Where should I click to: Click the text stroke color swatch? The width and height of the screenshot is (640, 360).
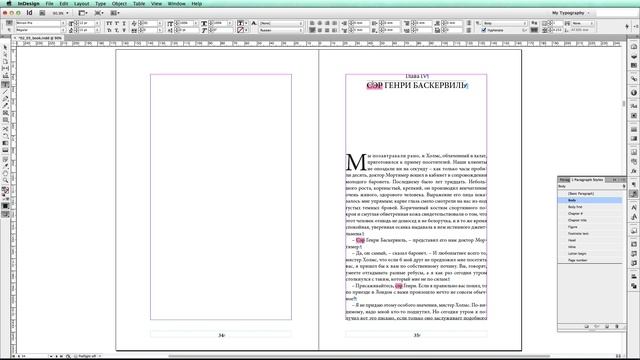(x=240, y=30)
